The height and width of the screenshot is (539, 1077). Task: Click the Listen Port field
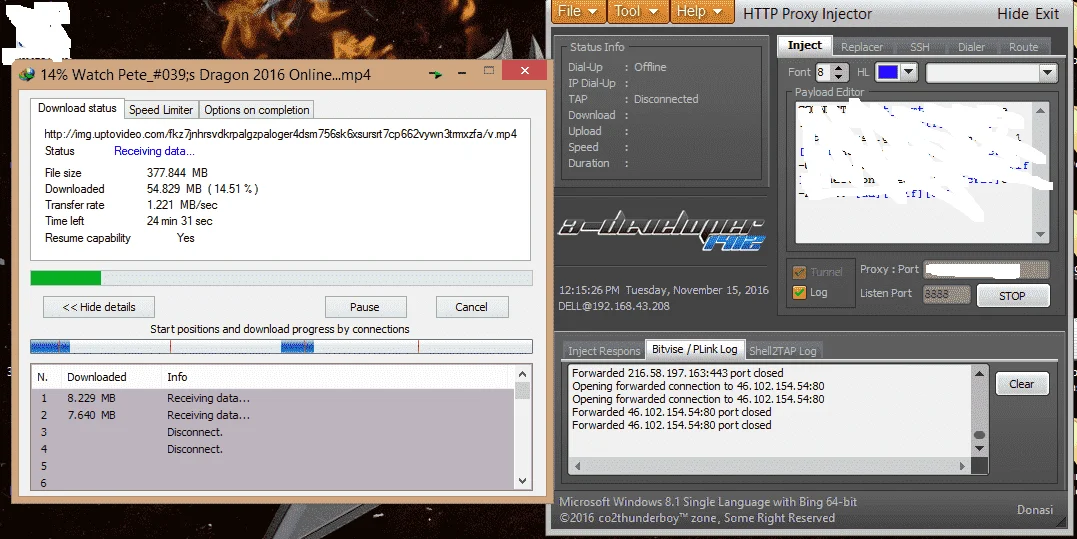(x=946, y=294)
